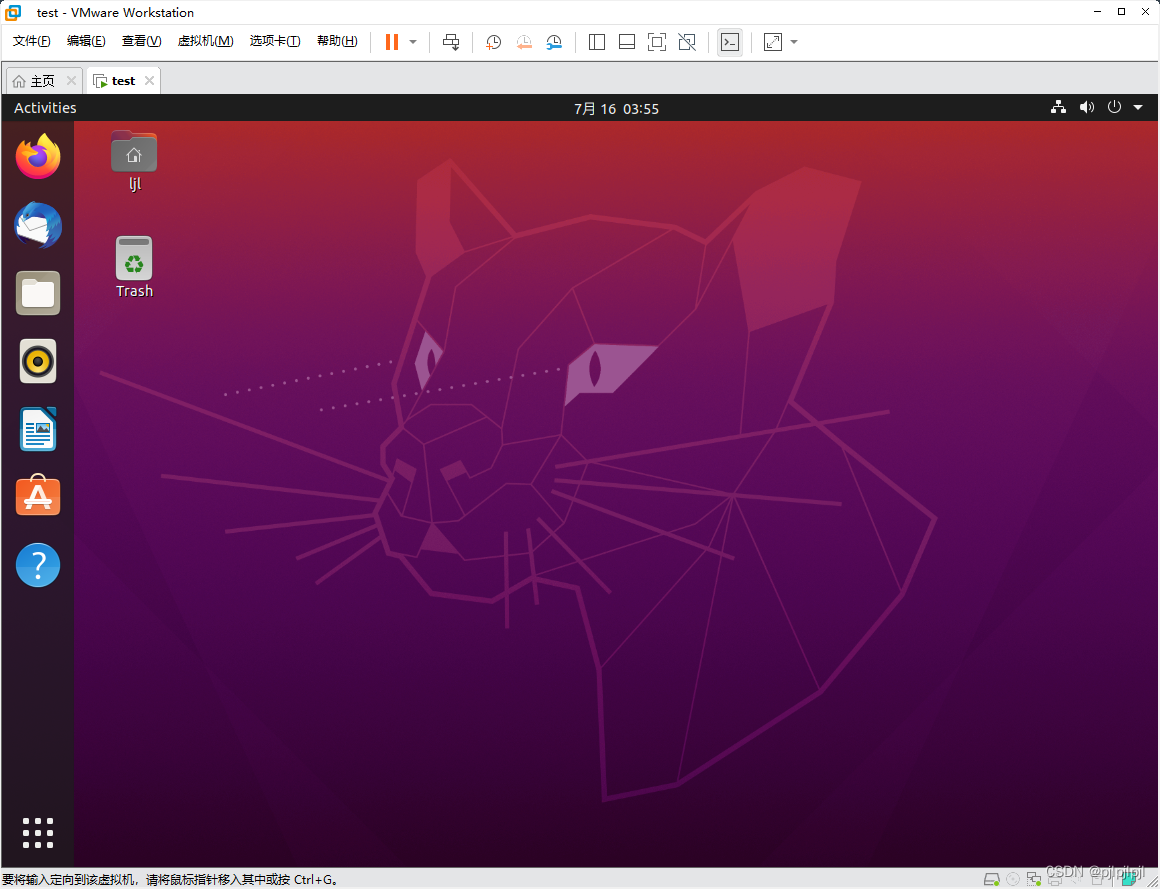Click the Ubuntu wired network icon
Screen dimensions: 1160x889
[1059, 107]
